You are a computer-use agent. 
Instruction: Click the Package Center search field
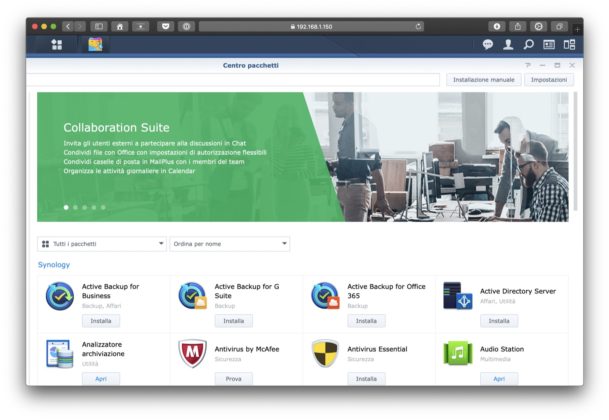coord(233,80)
